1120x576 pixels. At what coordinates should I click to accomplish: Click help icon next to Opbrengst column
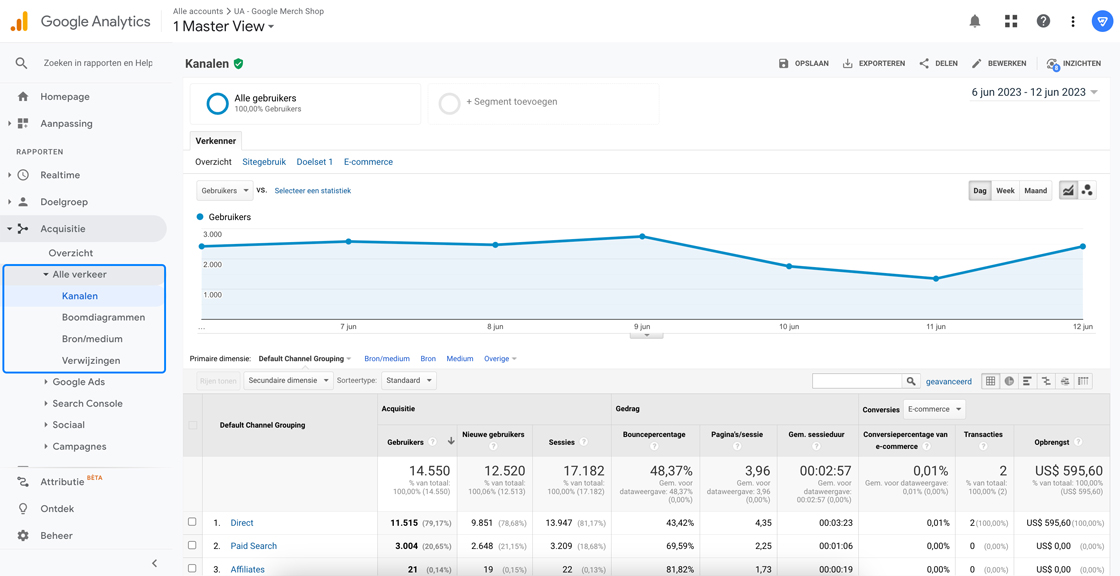[1077, 442]
